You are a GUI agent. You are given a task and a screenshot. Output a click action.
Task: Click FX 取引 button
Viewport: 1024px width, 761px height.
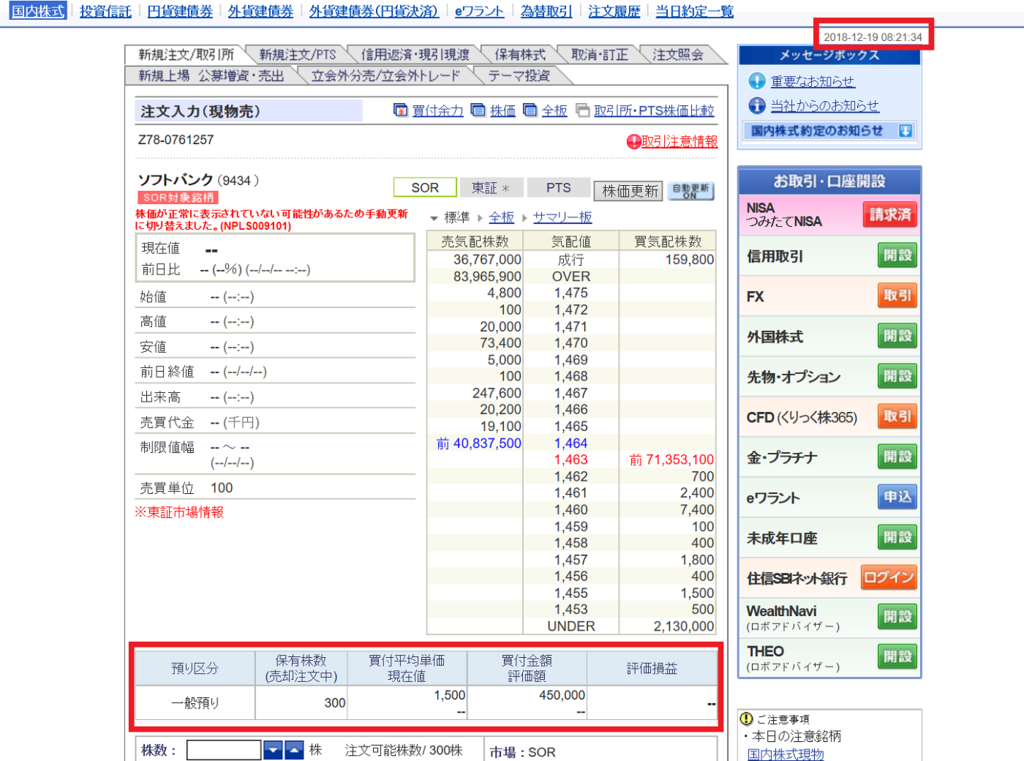897,296
